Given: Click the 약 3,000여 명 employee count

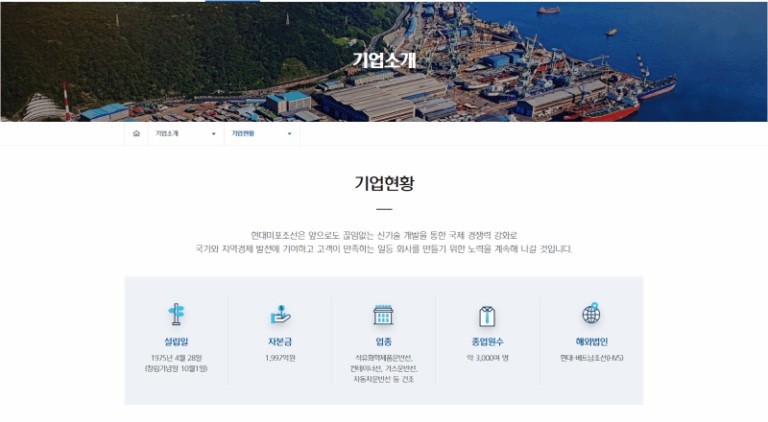Looking at the screenshot, I should click(x=487, y=358).
